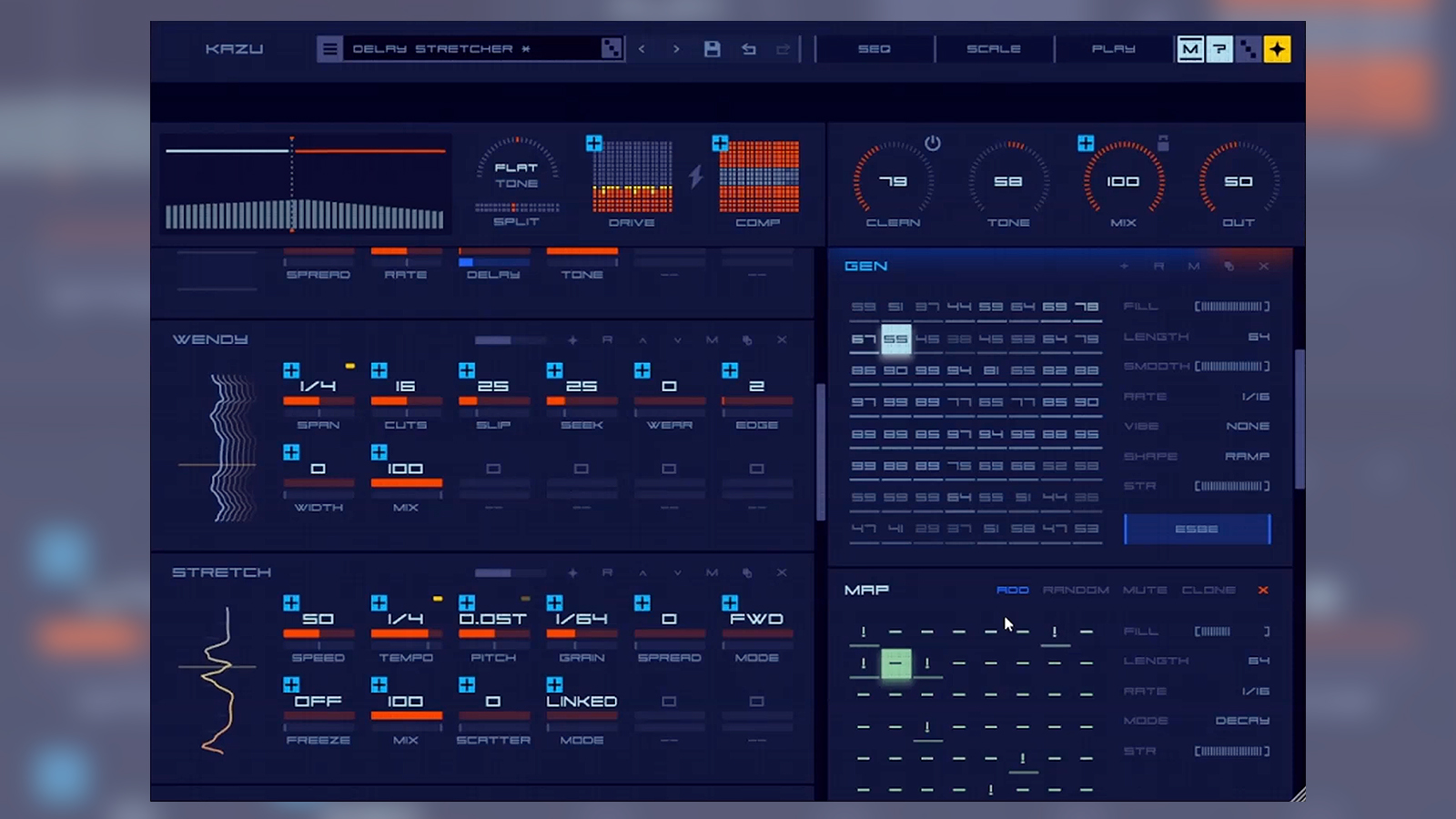
Task: Move Wendy module up with chevron
Action: (642, 339)
